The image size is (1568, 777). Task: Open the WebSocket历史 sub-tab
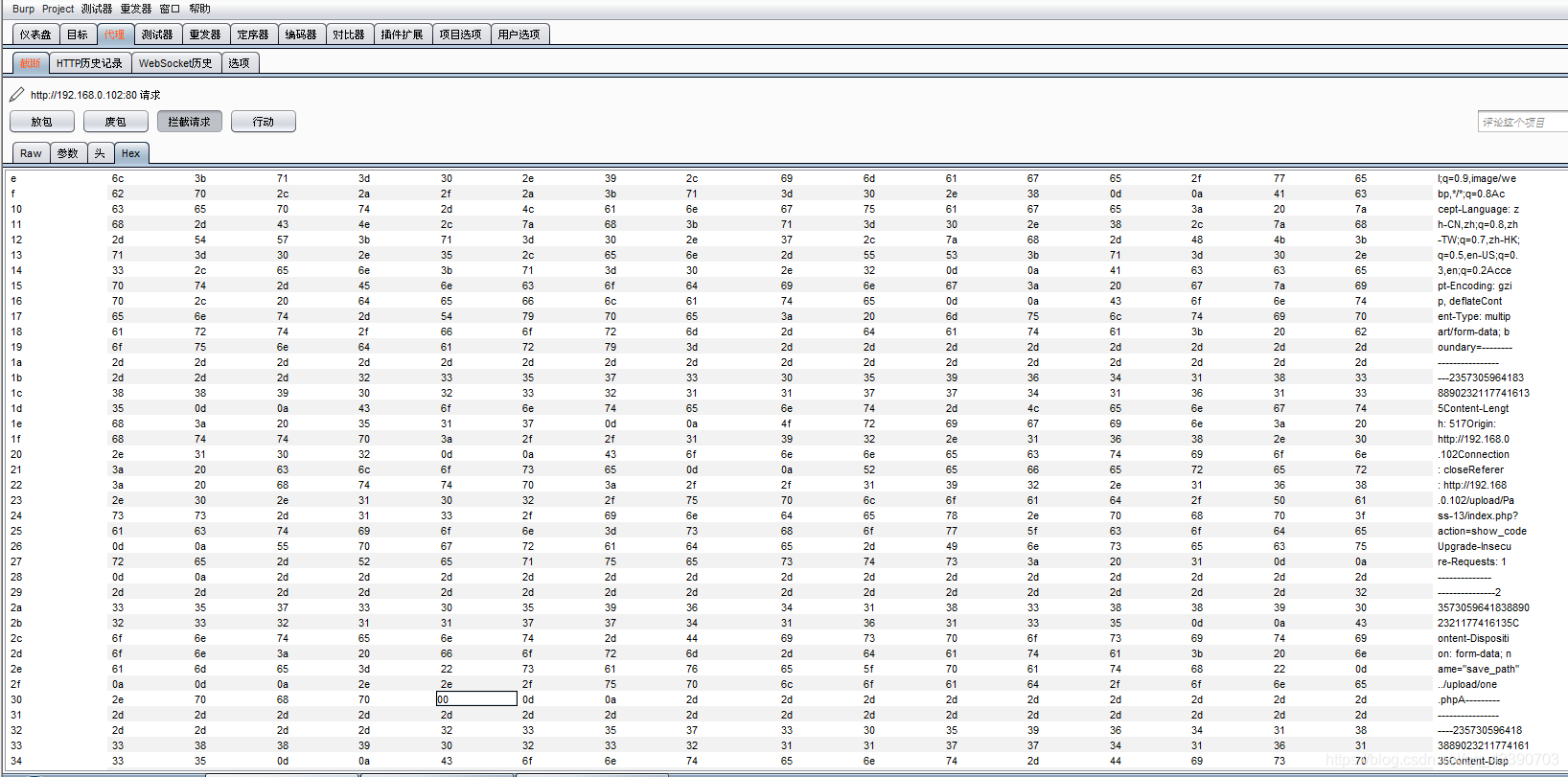pyautogui.click(x=175, y=63)
